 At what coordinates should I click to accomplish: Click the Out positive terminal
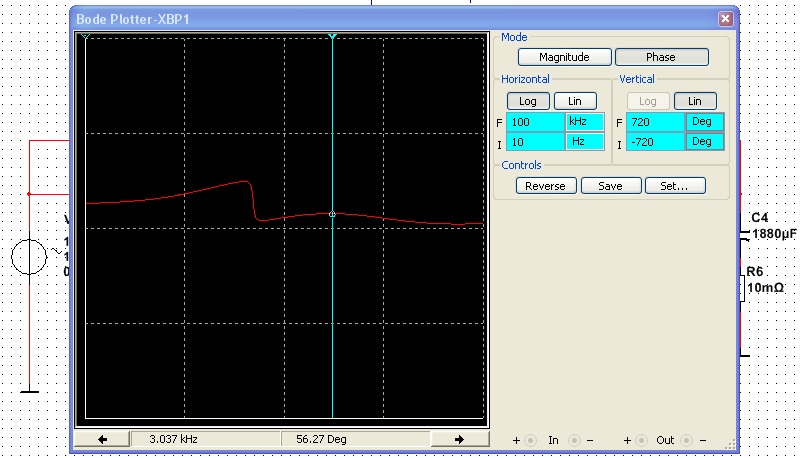[641, 440]
